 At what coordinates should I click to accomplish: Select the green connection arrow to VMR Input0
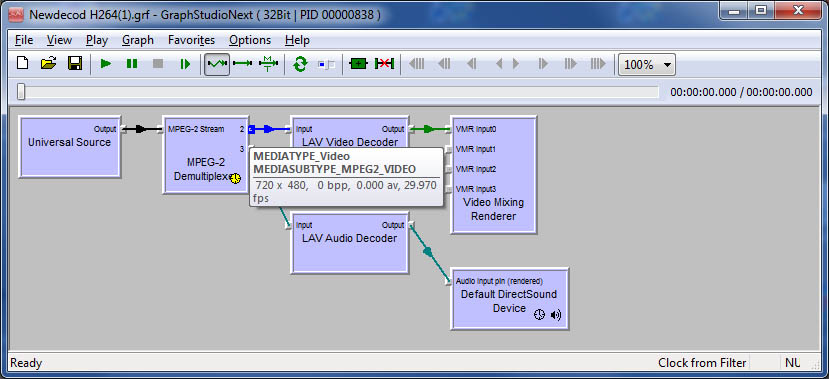[x=430, y=129]
